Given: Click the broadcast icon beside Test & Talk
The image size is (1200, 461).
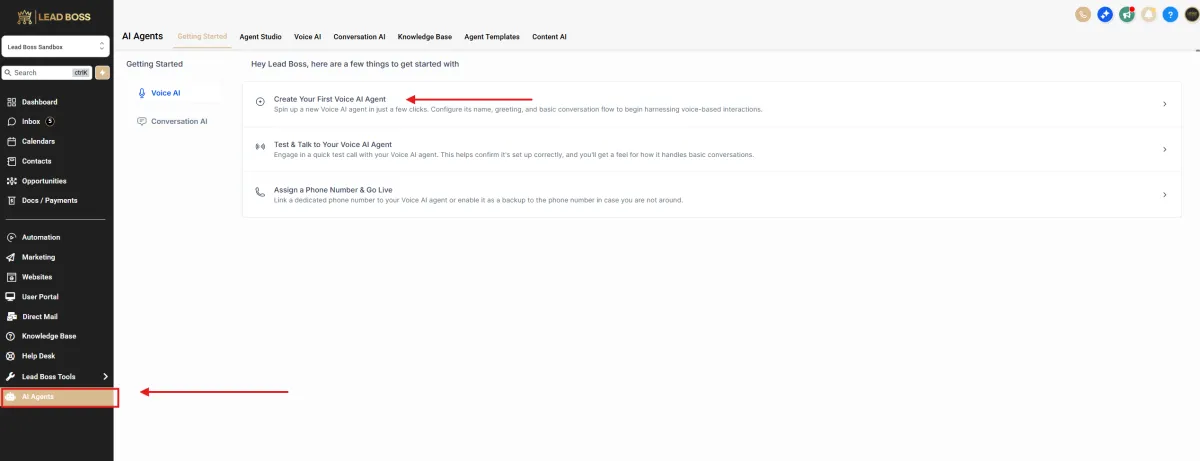Looking at the screenshot, I should [x=260, y=146].
